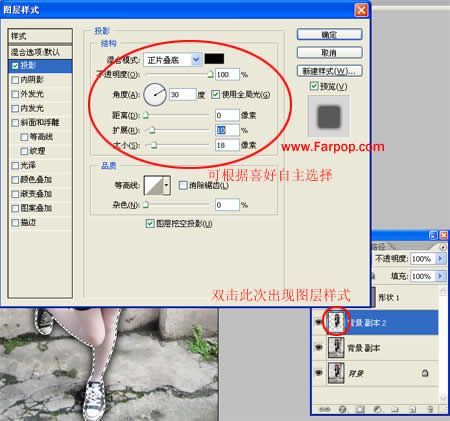Click the 确定 button

(329, 35)
